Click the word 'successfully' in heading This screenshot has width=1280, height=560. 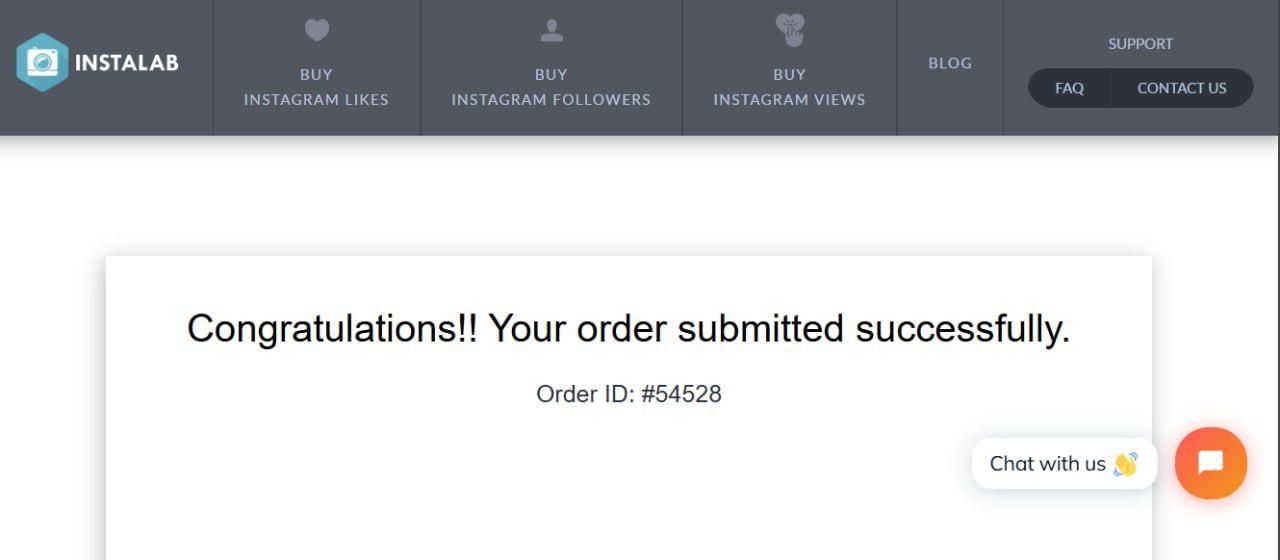pos(962,328)
